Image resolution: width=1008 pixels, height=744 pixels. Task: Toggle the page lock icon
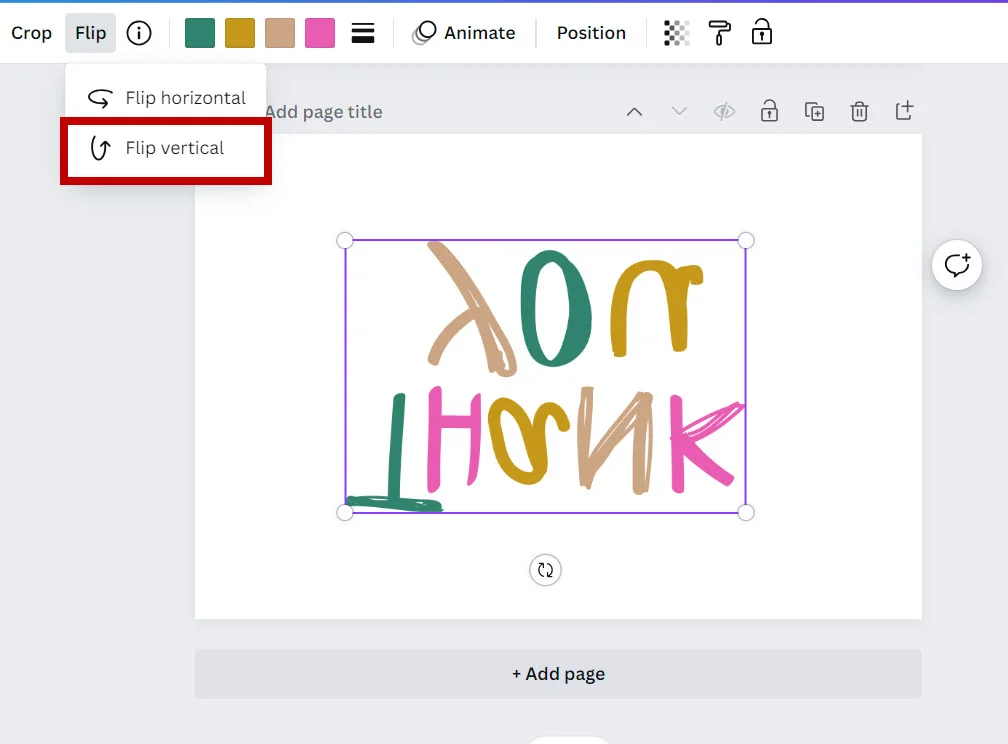tap(769, 111)
